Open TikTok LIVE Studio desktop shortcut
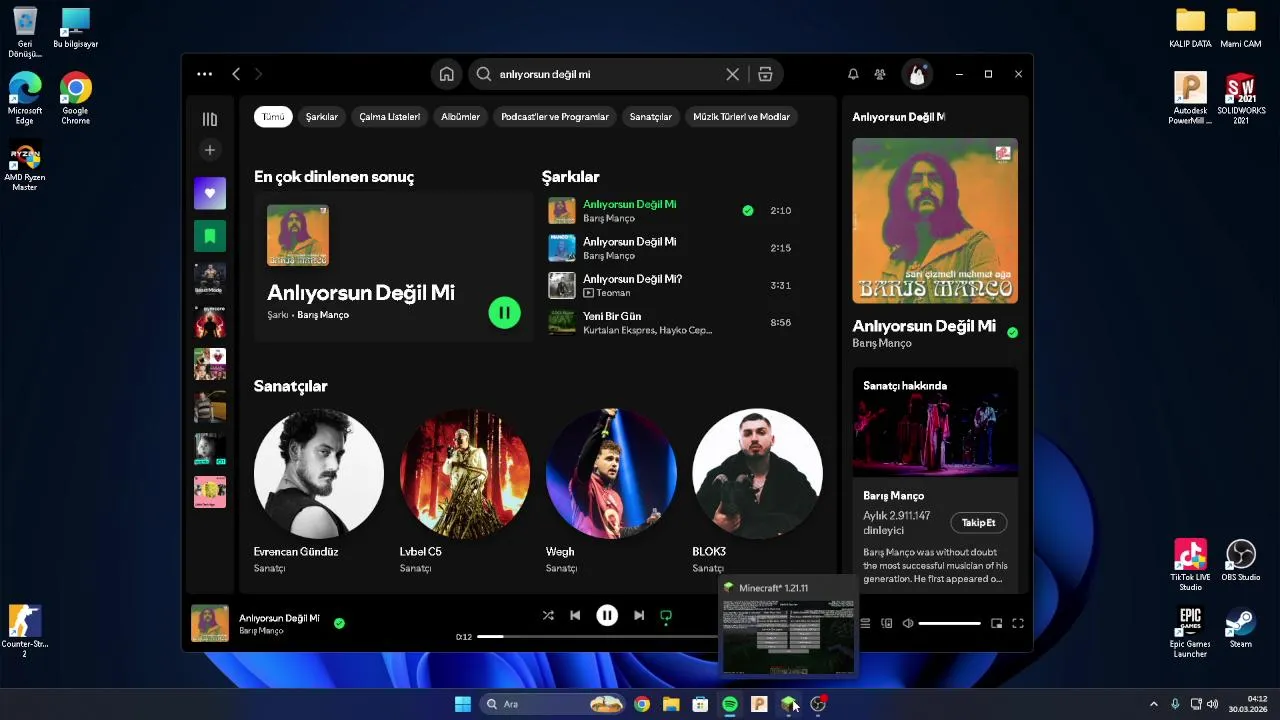 click(x=1190, y=565)
